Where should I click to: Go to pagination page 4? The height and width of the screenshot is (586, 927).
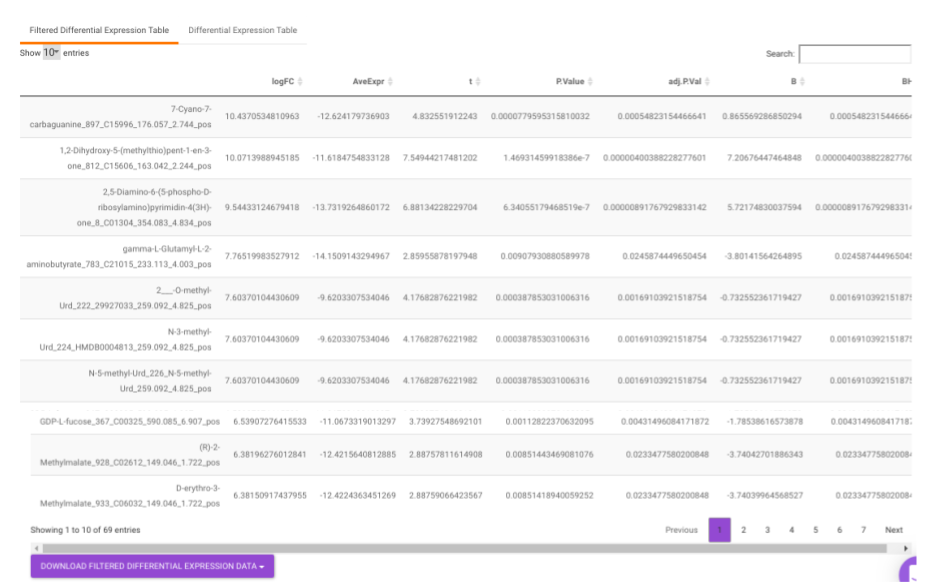[792, 530]
